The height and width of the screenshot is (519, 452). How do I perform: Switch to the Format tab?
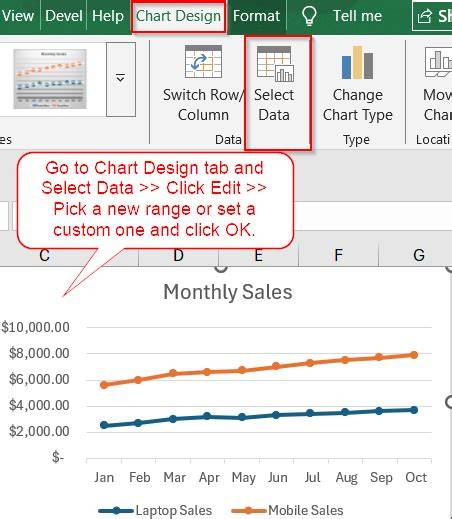pos(256,16)
